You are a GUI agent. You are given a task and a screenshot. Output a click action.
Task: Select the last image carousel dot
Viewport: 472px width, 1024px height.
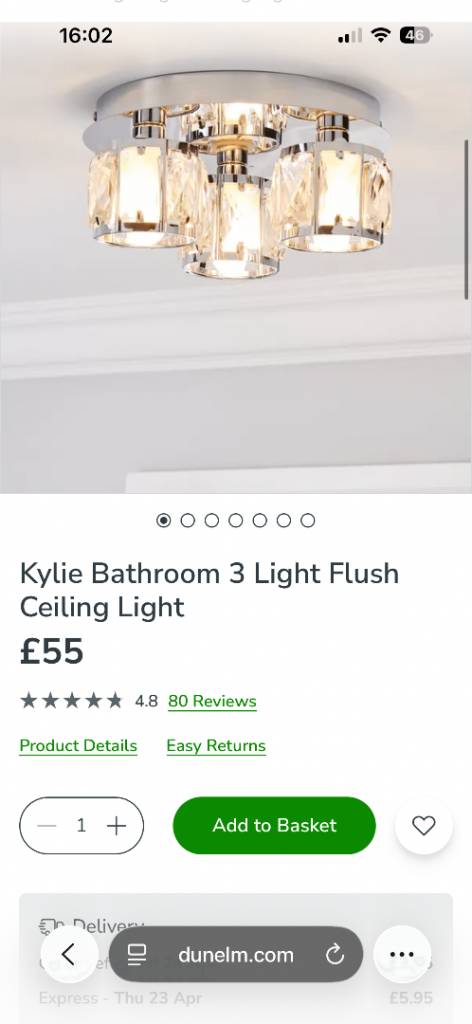point(307,520)
